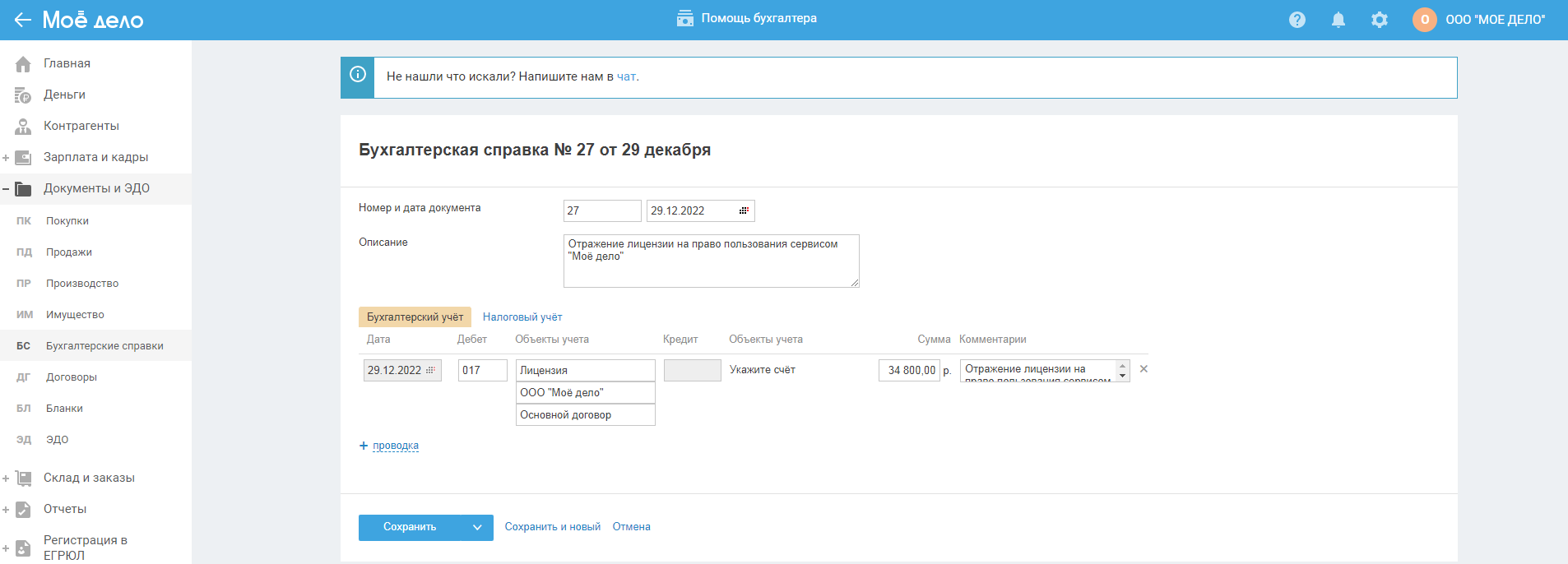Open the Сохранить button dropdown arrow

[x=477, y=528]
